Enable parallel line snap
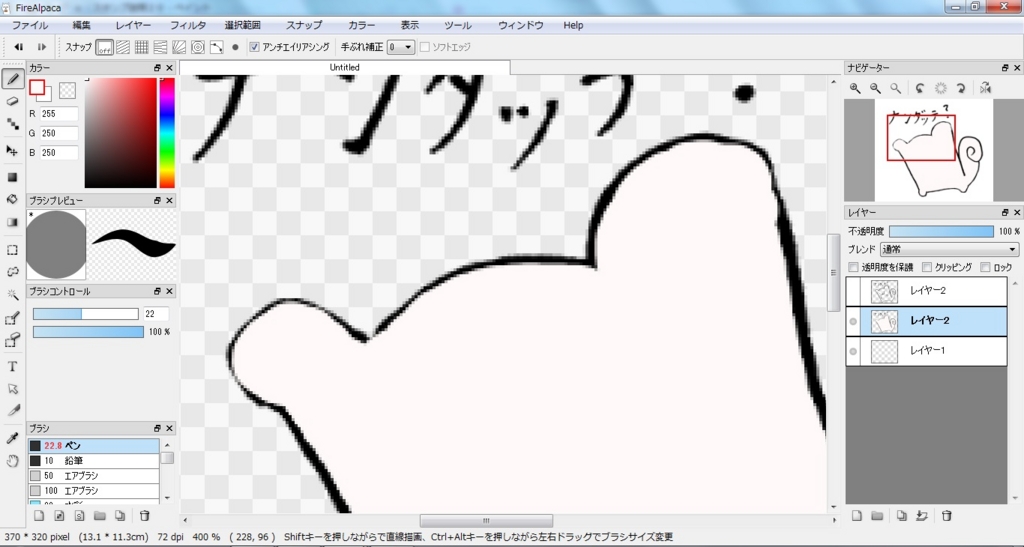Image resolution: width=1024 pixels, height=547 pixels. pyautogui.click(x=123, y=47)
